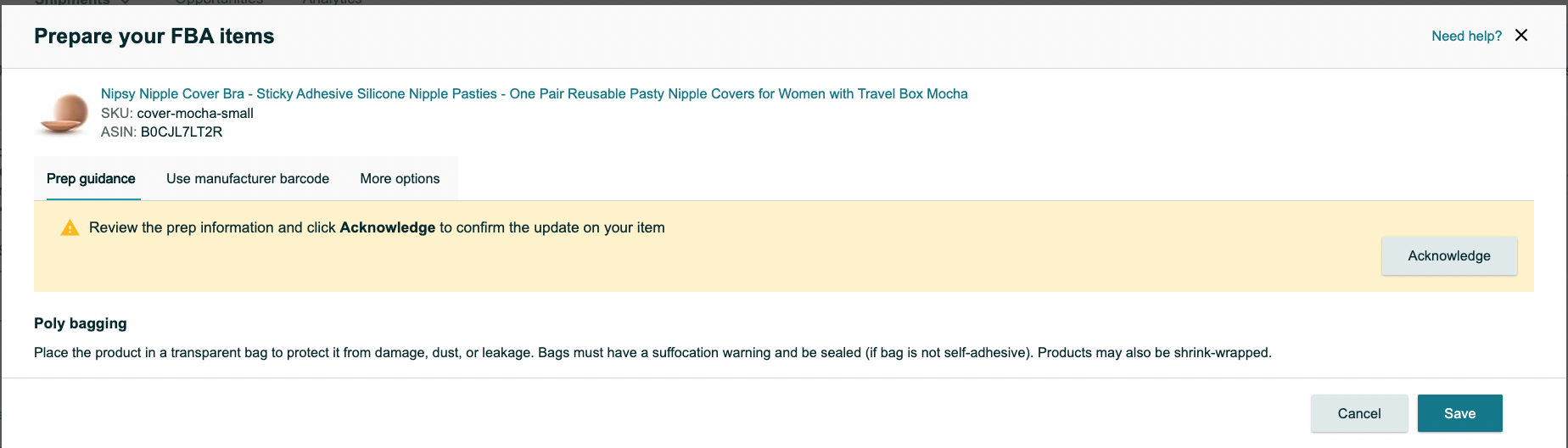1568x448 pixels.
Task: Click the Poly bagging section heading
Action: tap(81, 323)
